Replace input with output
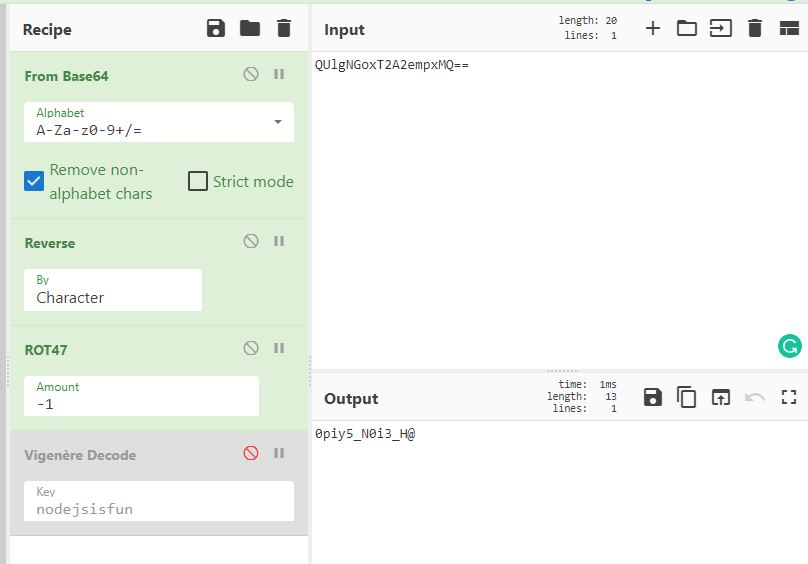808x564 pixels. point(721,397)
